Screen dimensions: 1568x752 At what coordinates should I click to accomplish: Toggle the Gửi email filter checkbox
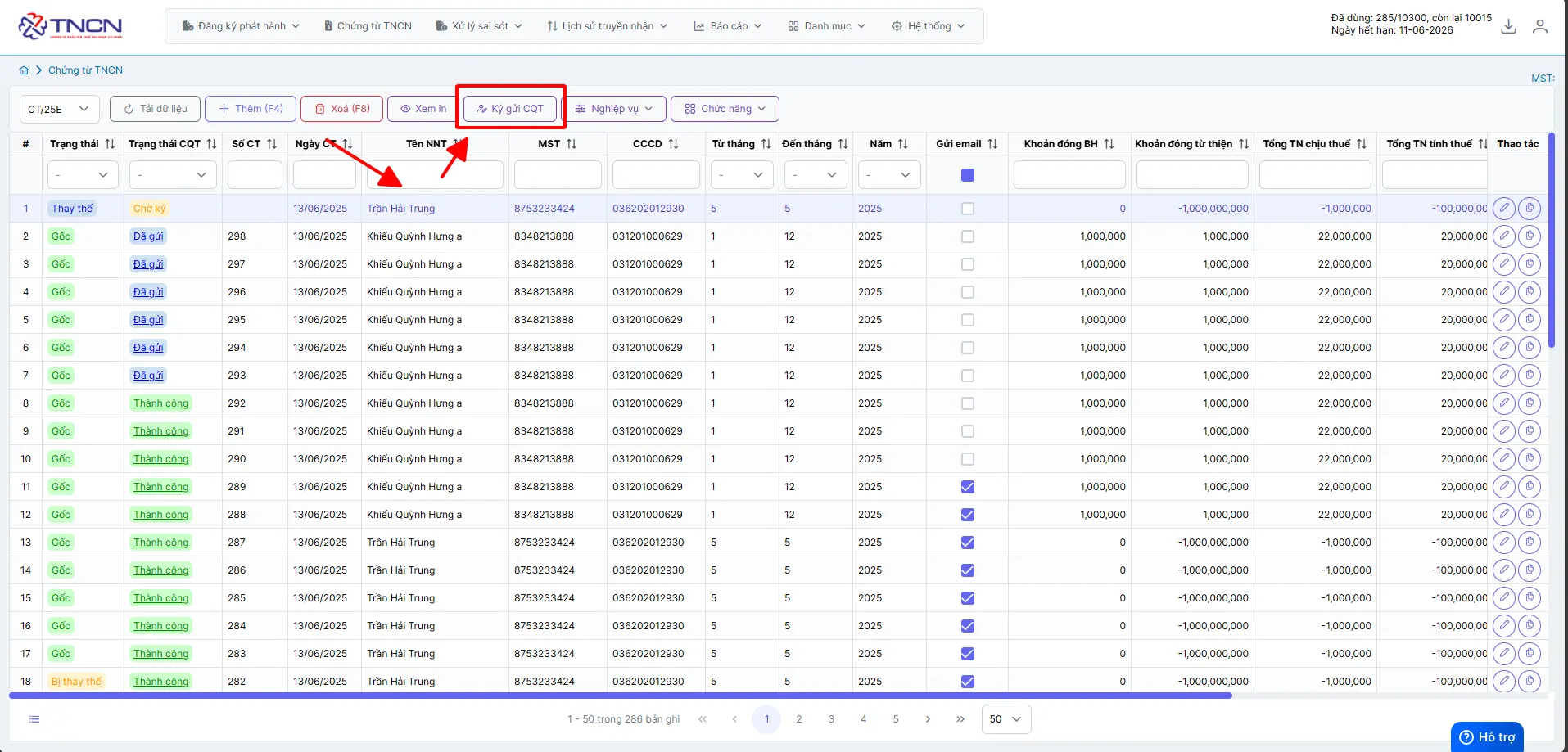pos(968,175)
